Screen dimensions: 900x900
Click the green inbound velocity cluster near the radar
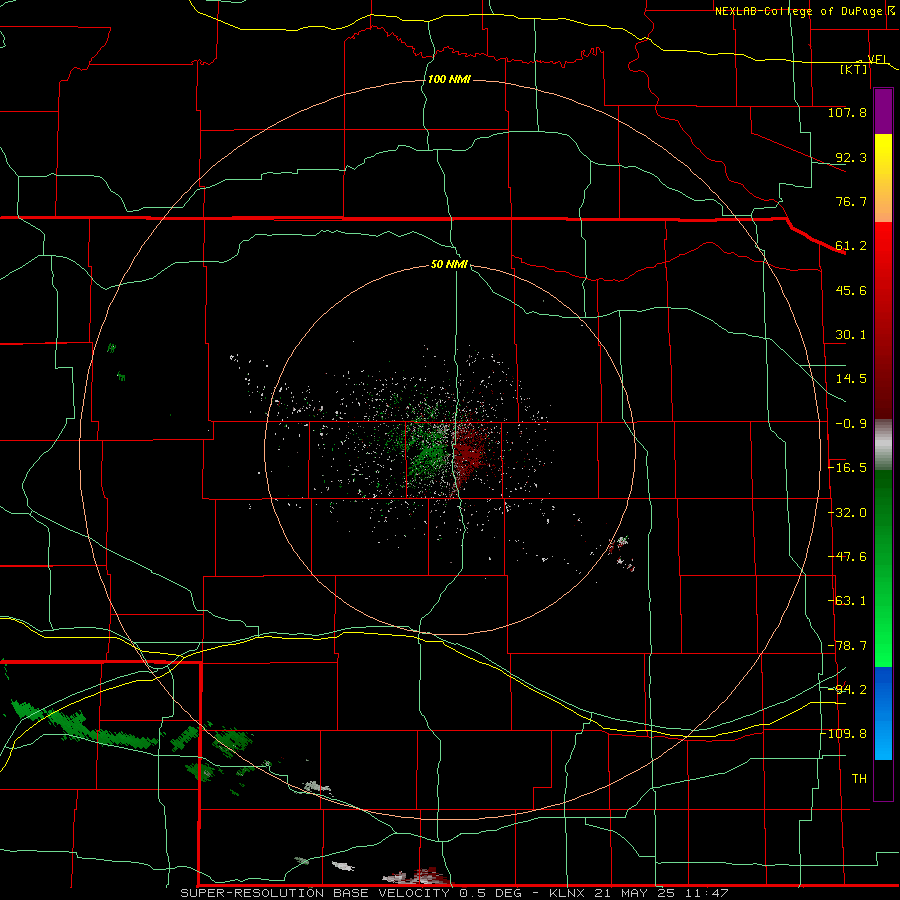tap(428, 453)
